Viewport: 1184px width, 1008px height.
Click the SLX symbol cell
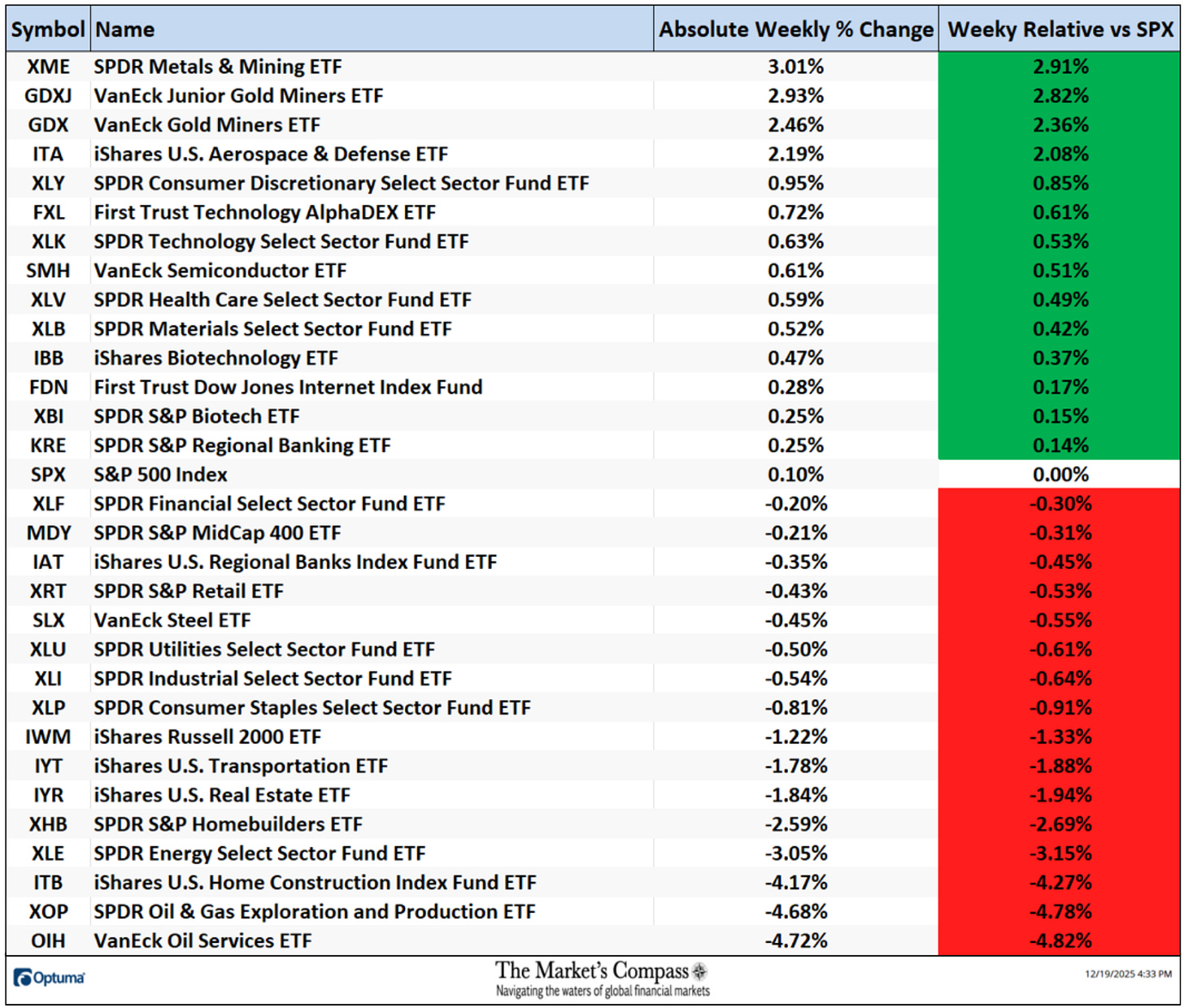[x=48, y=620]
